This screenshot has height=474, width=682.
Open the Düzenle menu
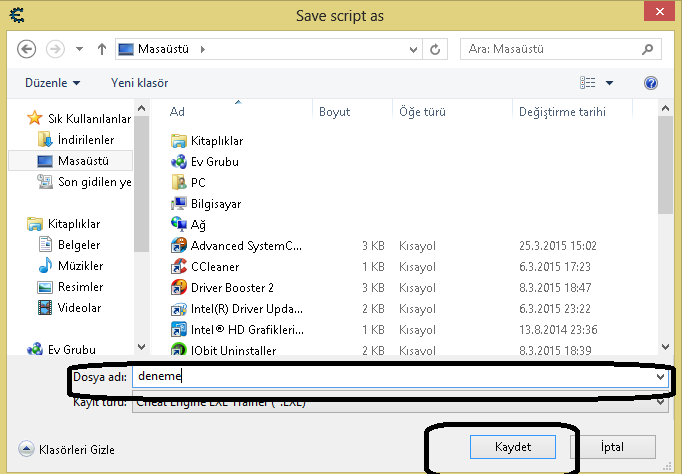(53, 83)
